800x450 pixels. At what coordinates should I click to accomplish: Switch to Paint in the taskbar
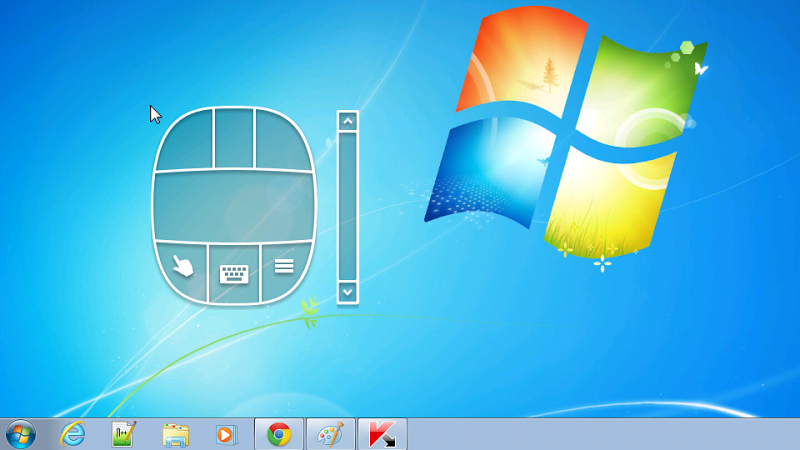330,434
